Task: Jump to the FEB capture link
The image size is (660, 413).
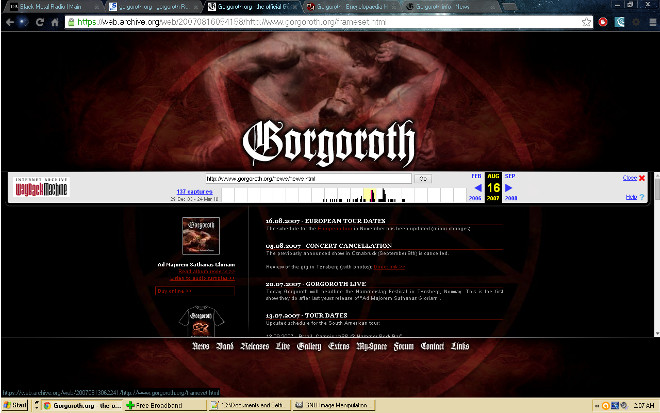Action: [476, 176]
